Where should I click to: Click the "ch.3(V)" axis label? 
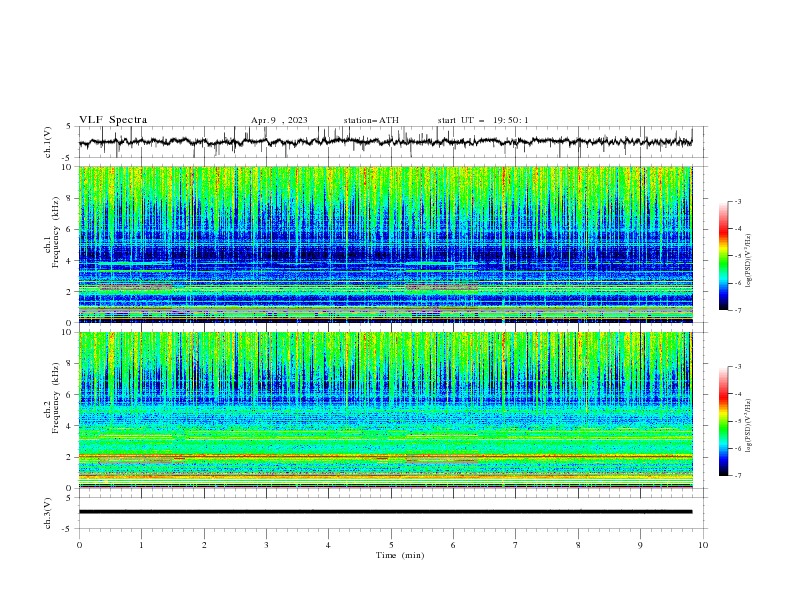tap(48, 513)
